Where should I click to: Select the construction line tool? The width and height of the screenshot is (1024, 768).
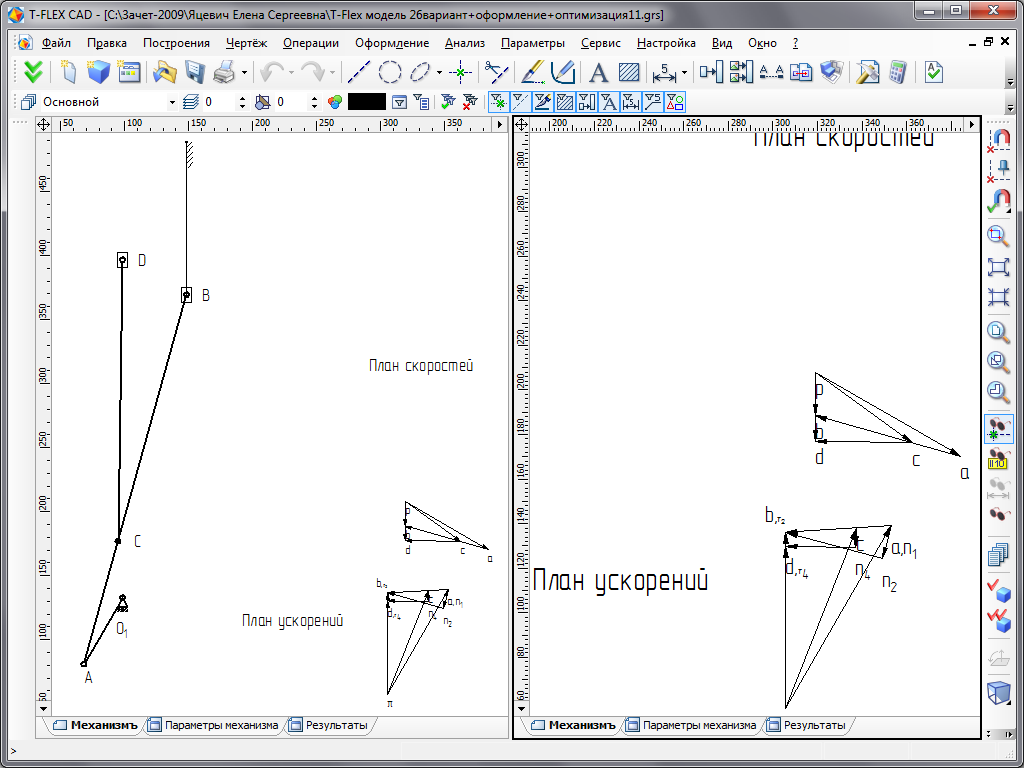(x=359, y=72)
